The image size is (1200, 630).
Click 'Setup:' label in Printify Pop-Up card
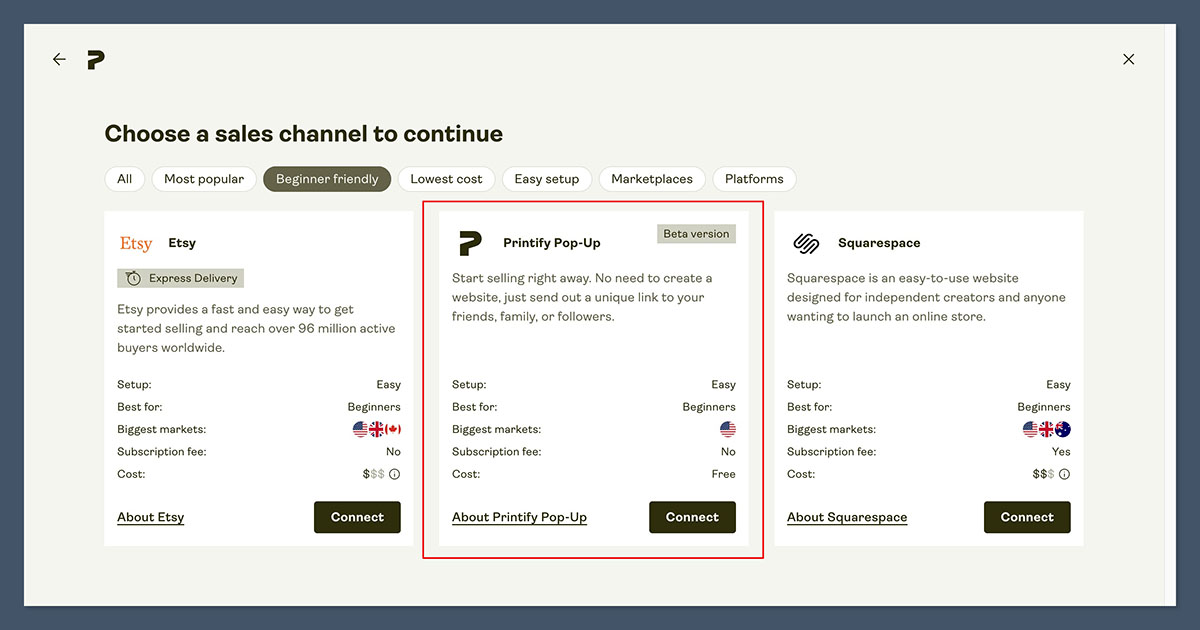click(469, 385)
